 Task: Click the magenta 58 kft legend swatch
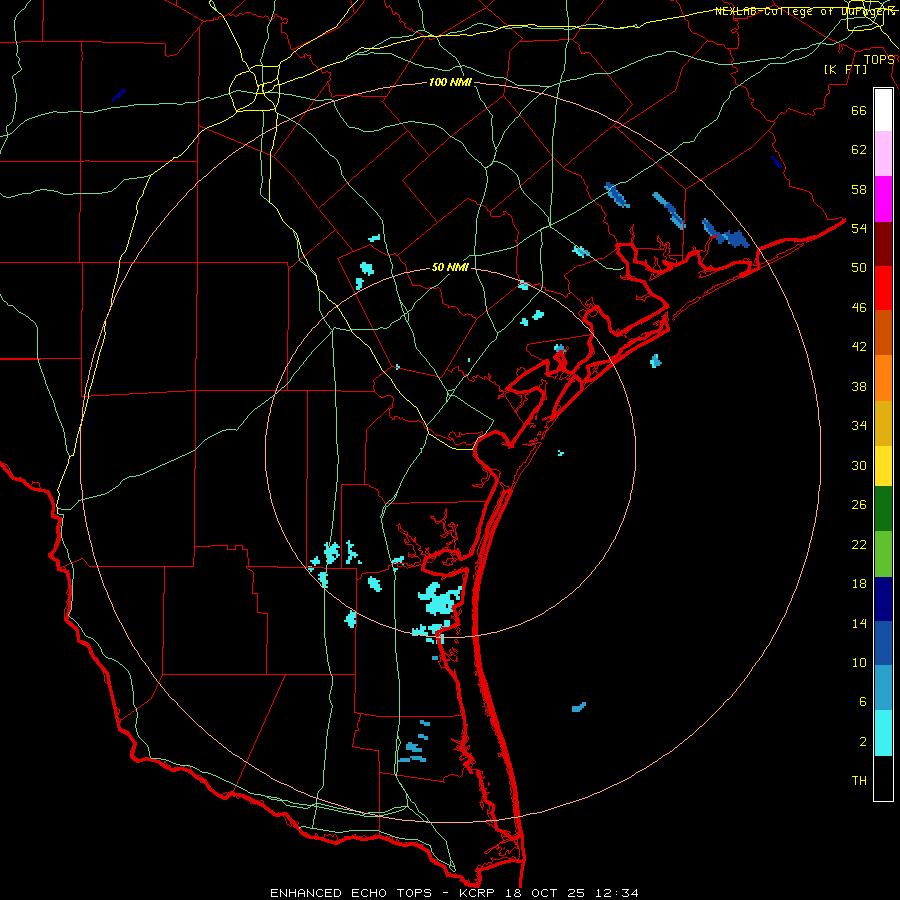pos(883,199)
